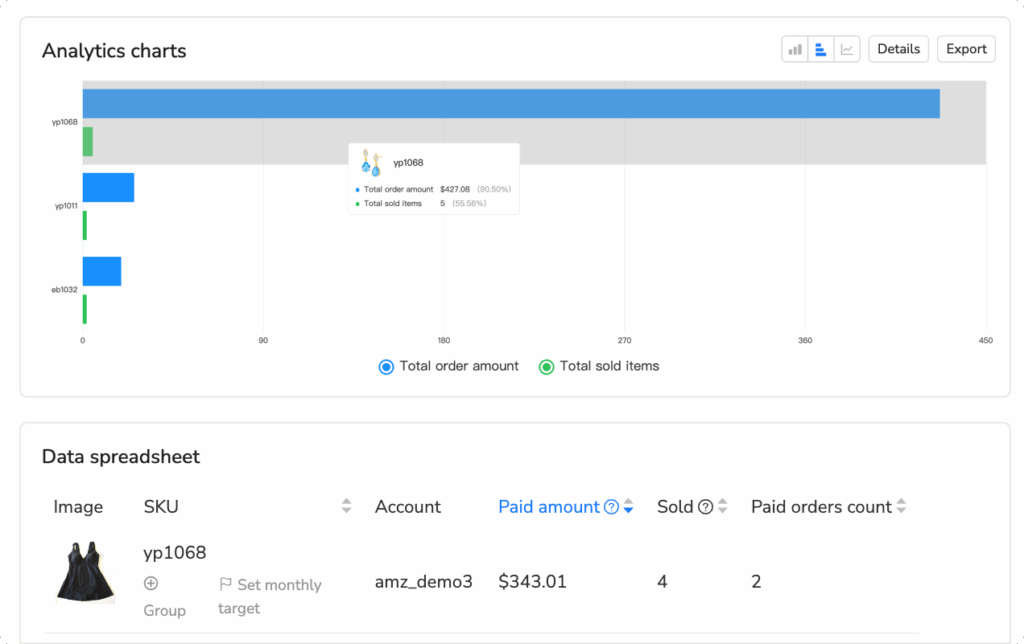This screenshot has height=644, width=1024.
Task: Click the Paid amount sort arrows
Action: (x=629, y=507)
